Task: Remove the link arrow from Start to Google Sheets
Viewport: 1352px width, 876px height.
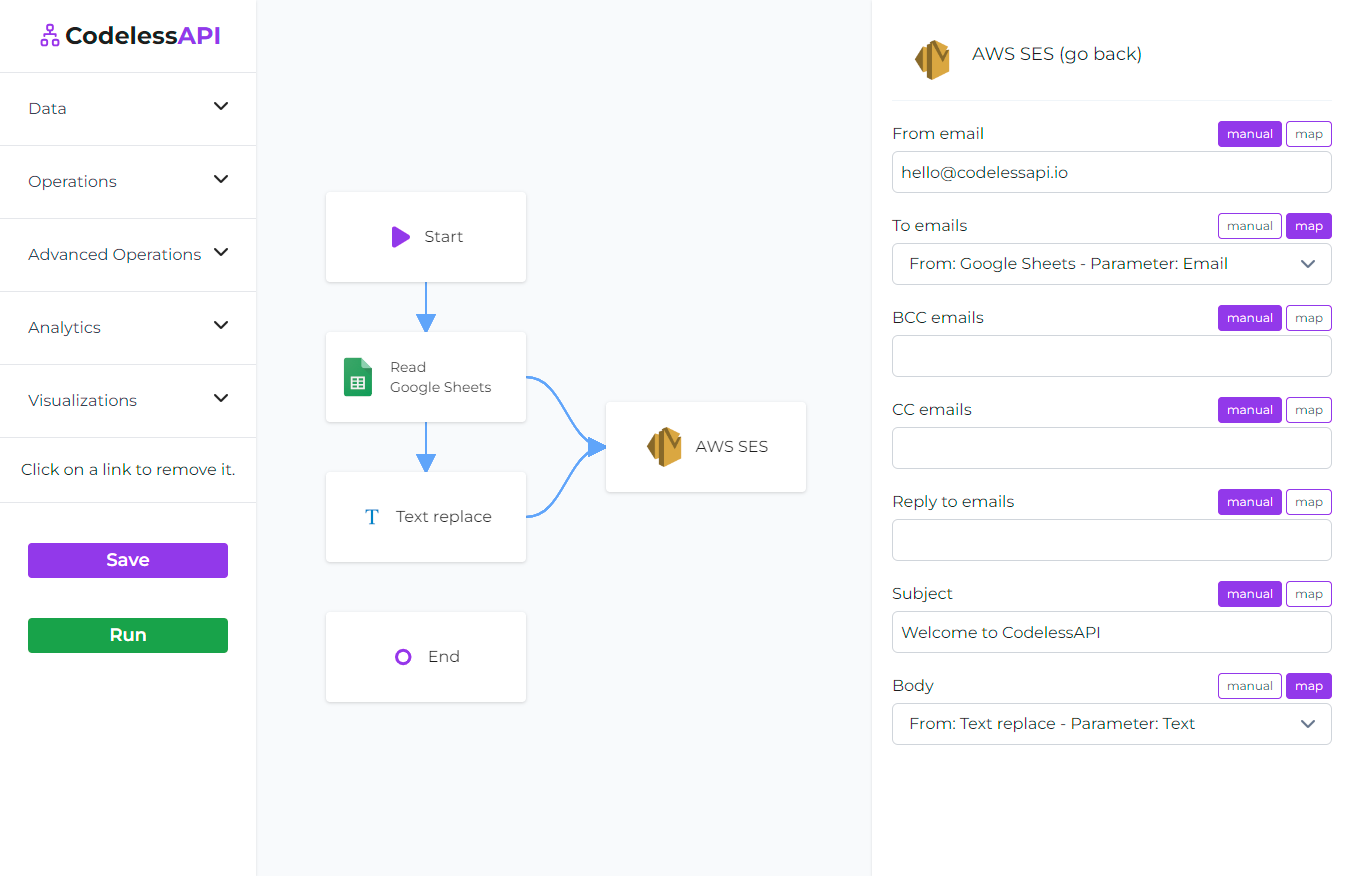Action: pos(426,307)
